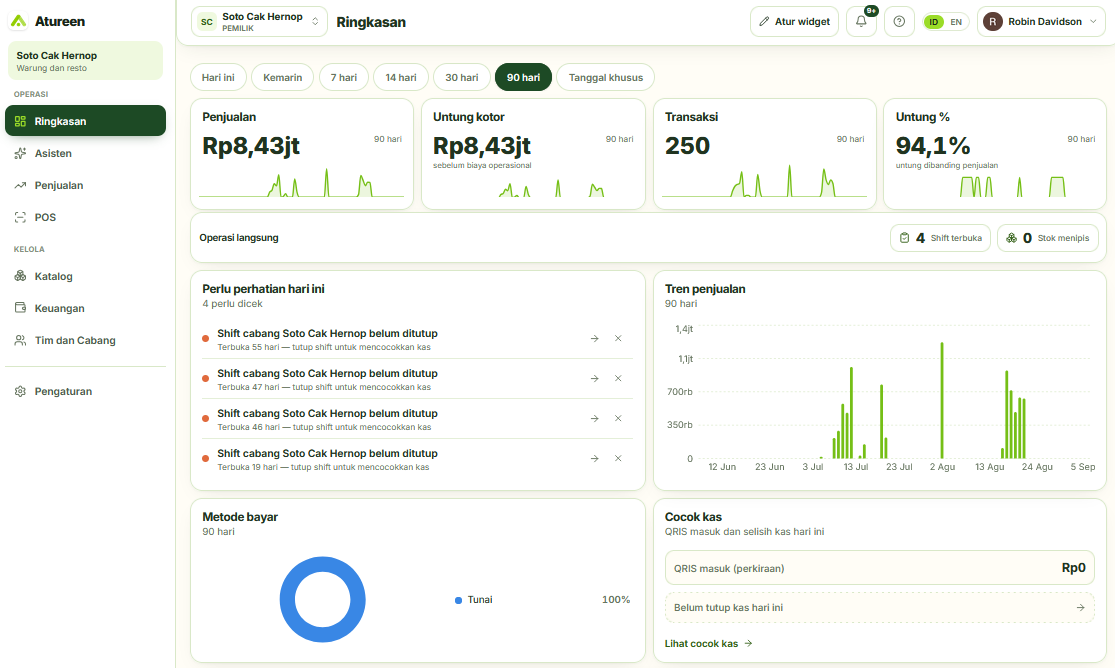Click the Transaksi 250 card
This screenshot has width=1115, height=668.
(x=764, y=154)
